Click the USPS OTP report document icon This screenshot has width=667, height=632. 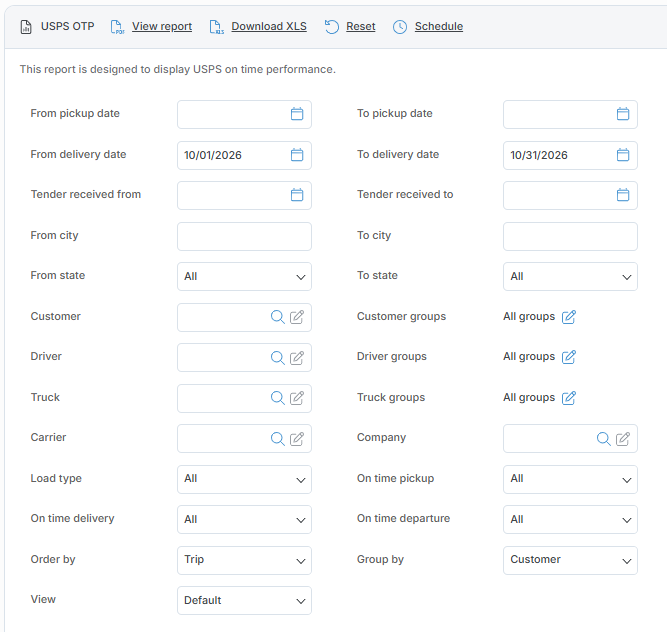pyautogui.click(x=26, y=27)
